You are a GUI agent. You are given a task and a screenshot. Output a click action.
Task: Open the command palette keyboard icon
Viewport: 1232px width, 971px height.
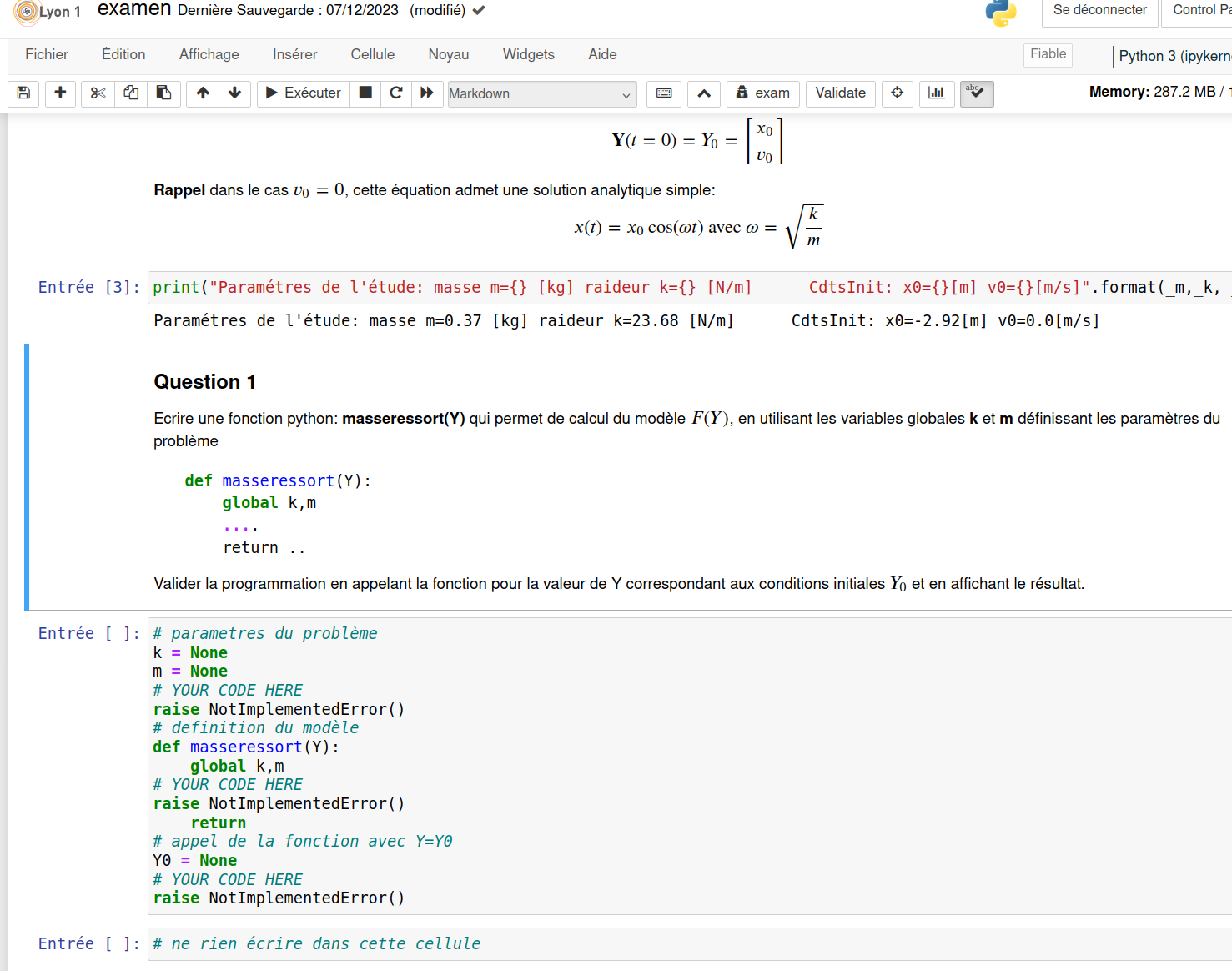pos(664,93)
